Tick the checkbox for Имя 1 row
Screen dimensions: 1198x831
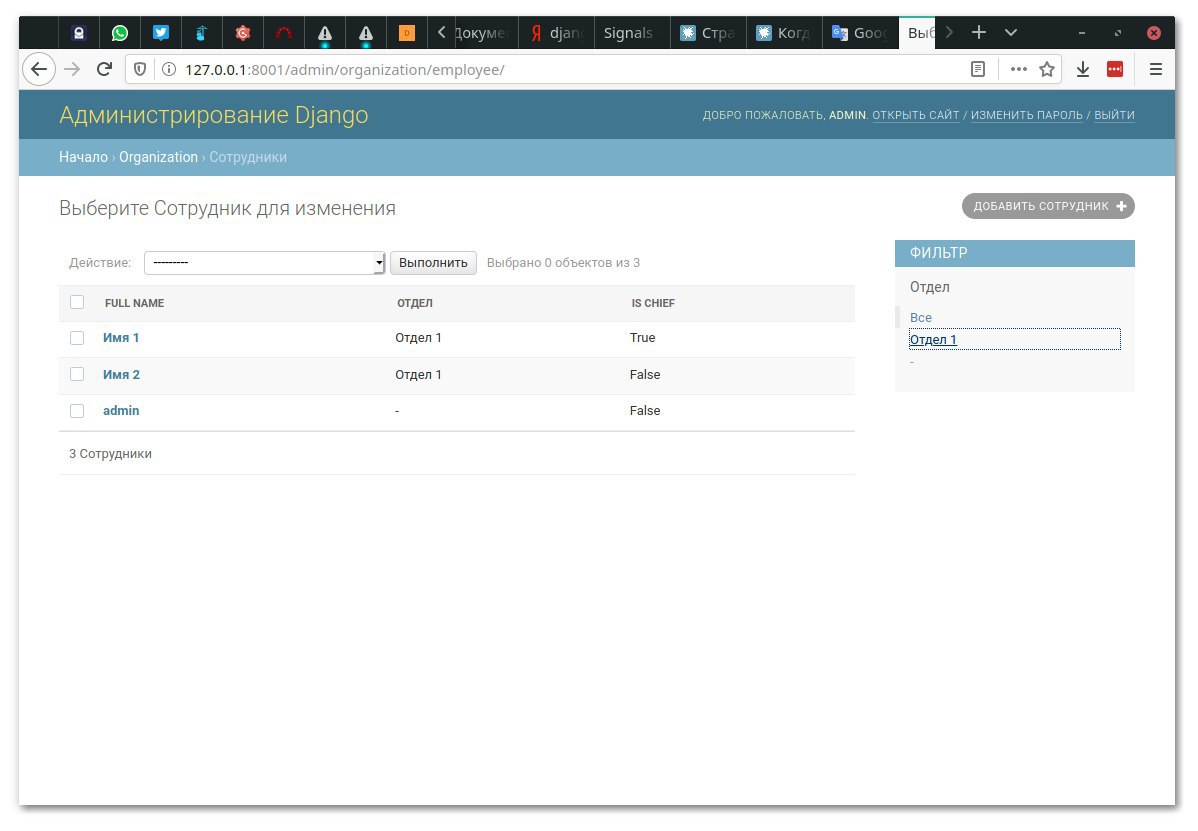[77, 338]
